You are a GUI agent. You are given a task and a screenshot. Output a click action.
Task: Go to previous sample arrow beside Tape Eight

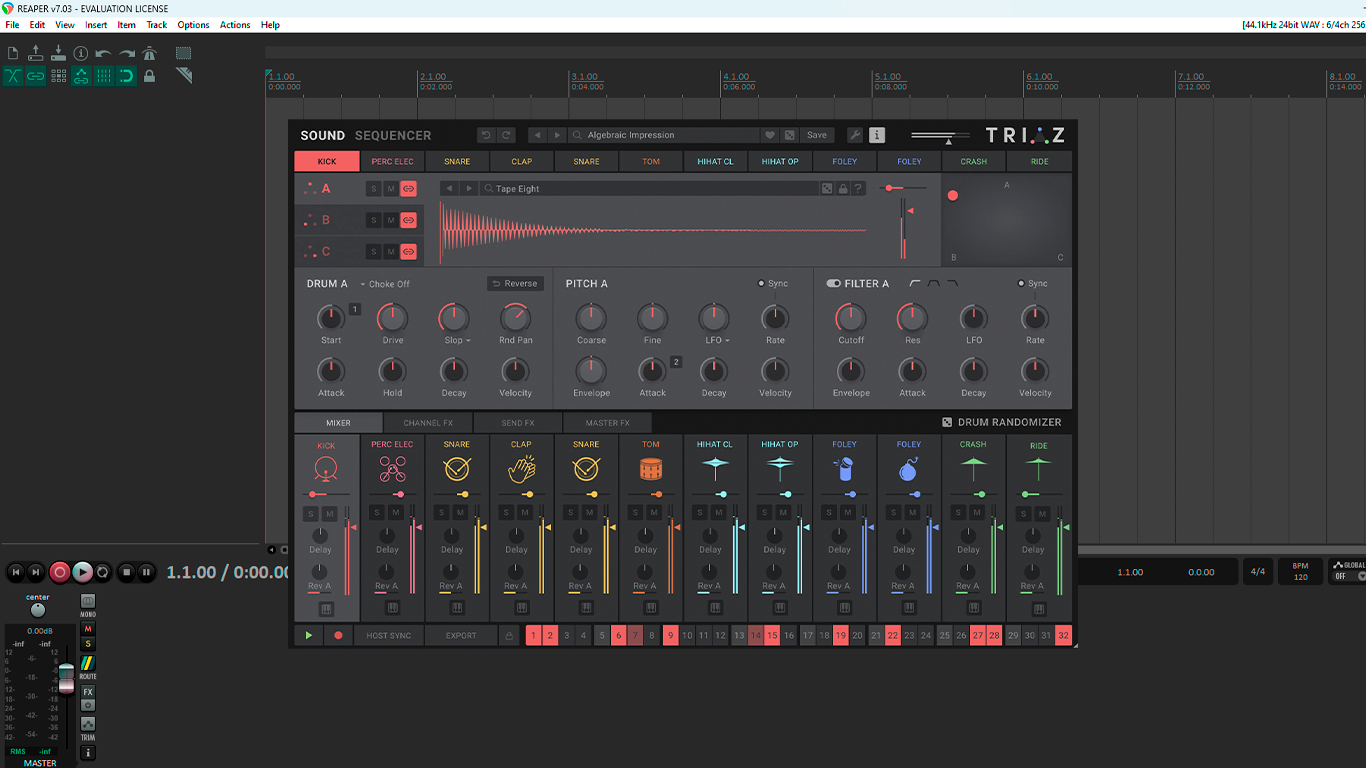pyautogui.click(x=449, y=189)
